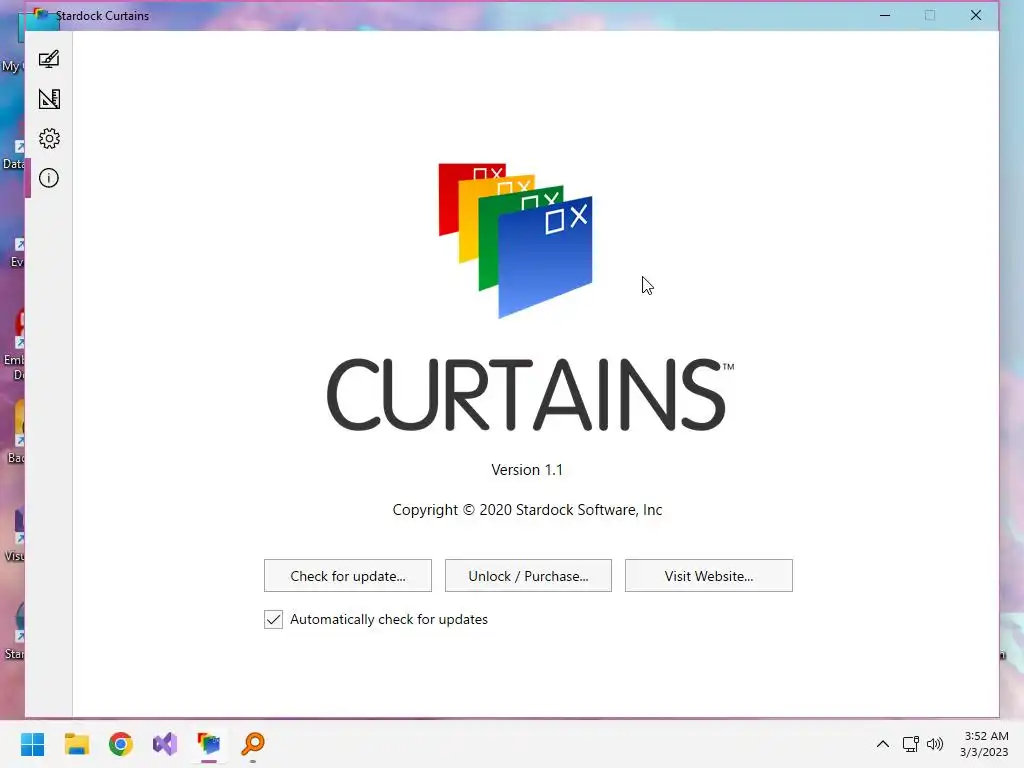Click the Curtains colored windows logo

coord(515,240)
